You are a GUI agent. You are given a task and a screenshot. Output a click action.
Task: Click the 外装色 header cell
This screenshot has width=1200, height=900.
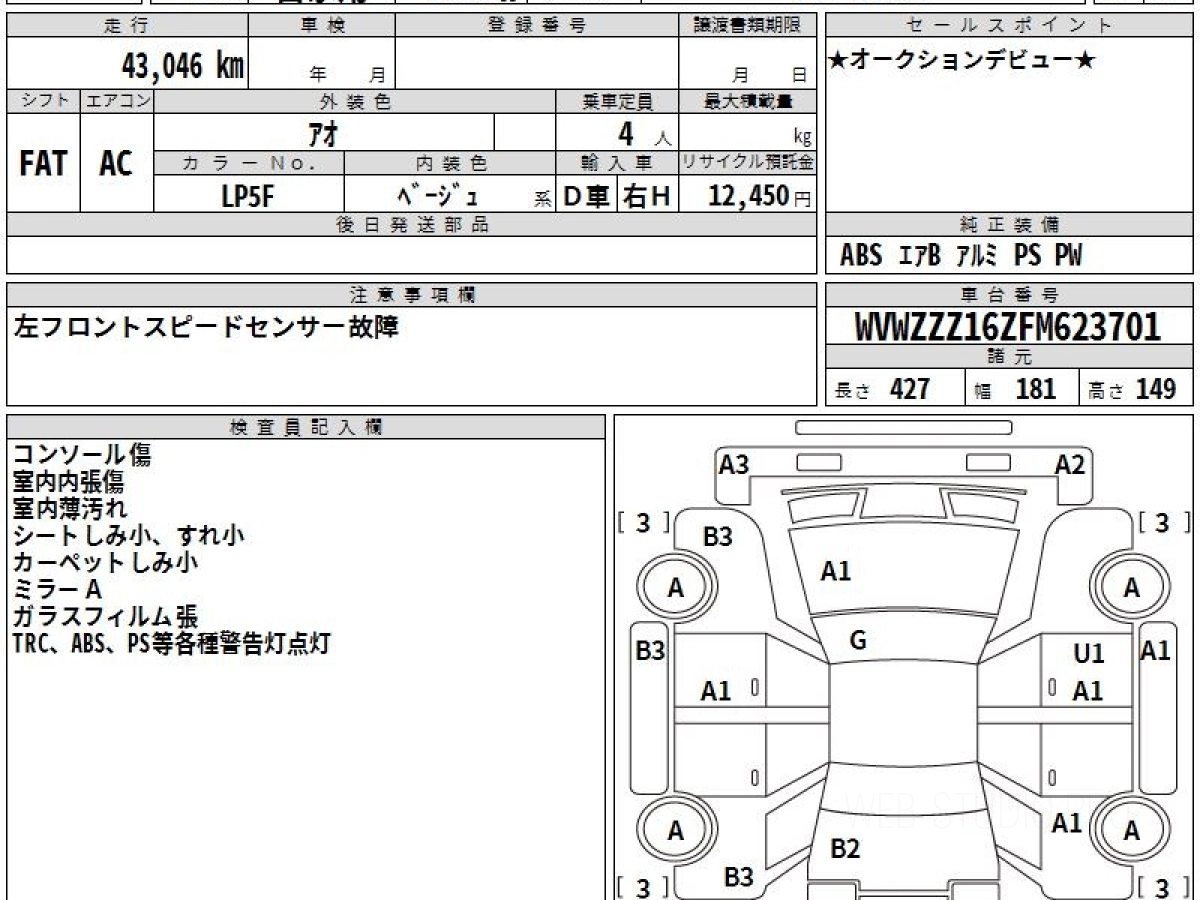pyautogui.click(x=355, y=102)
